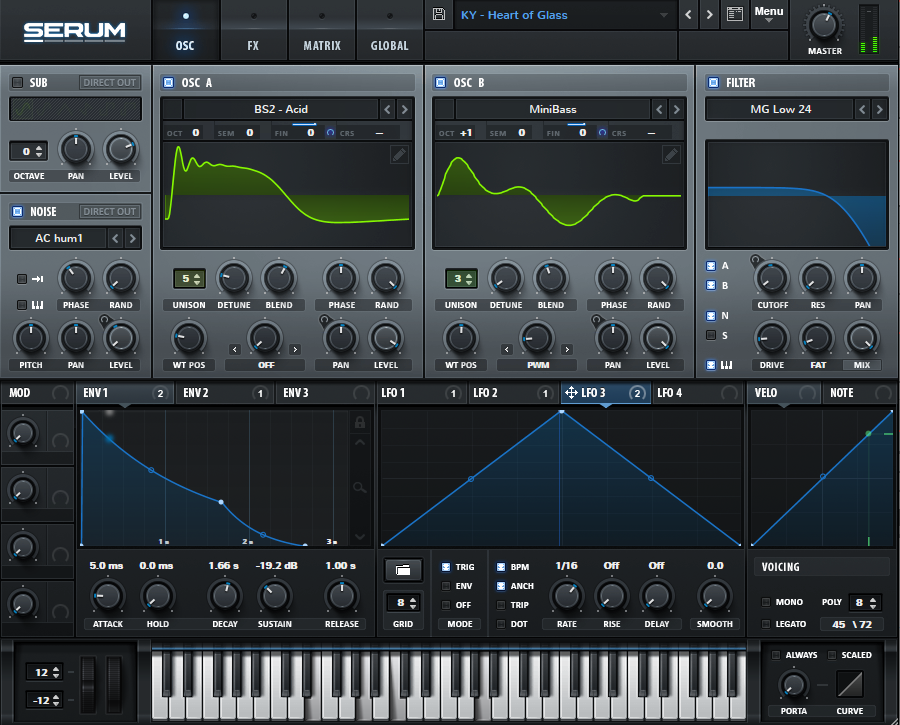This screenshot has height=725, width=900.
Task: Open OSC B wavetable pencil editor
Action: click(x=671, y=154)
